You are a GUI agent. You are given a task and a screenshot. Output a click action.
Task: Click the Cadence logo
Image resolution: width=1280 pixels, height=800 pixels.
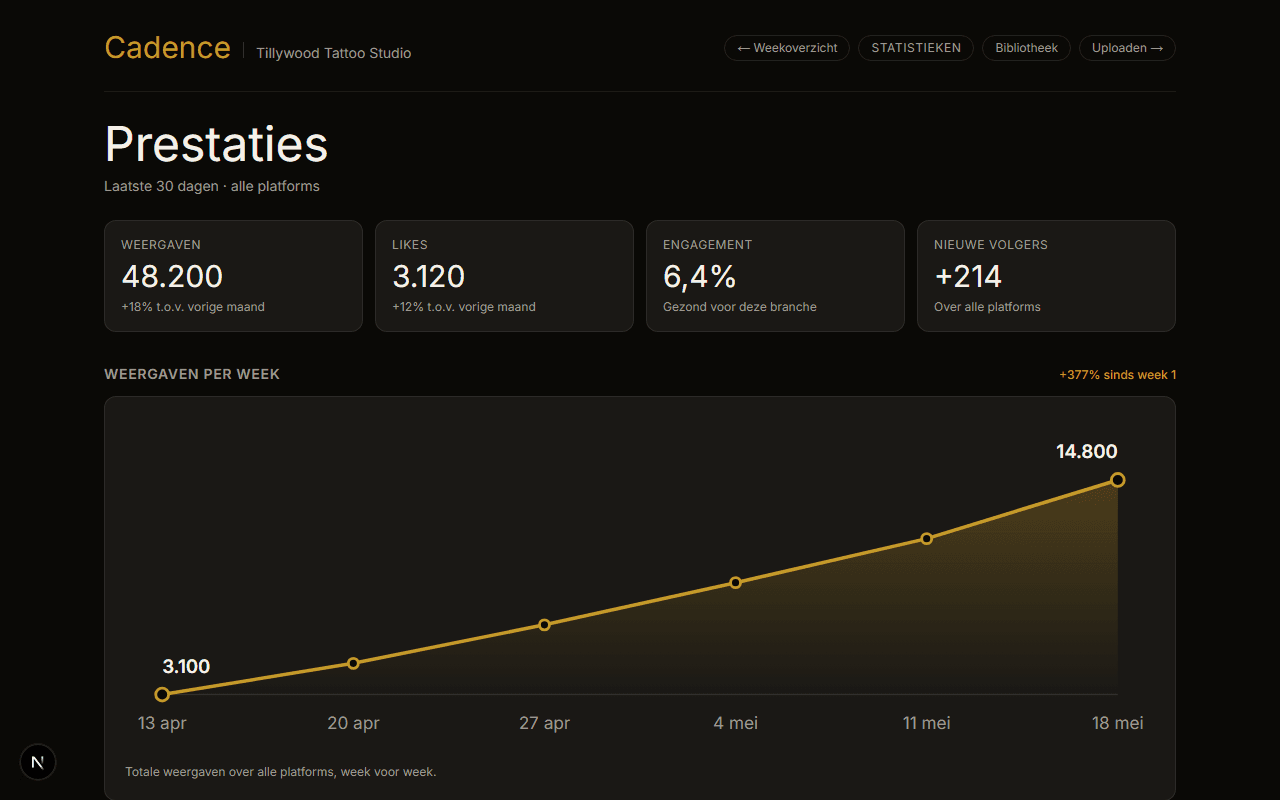pos(167,48)
